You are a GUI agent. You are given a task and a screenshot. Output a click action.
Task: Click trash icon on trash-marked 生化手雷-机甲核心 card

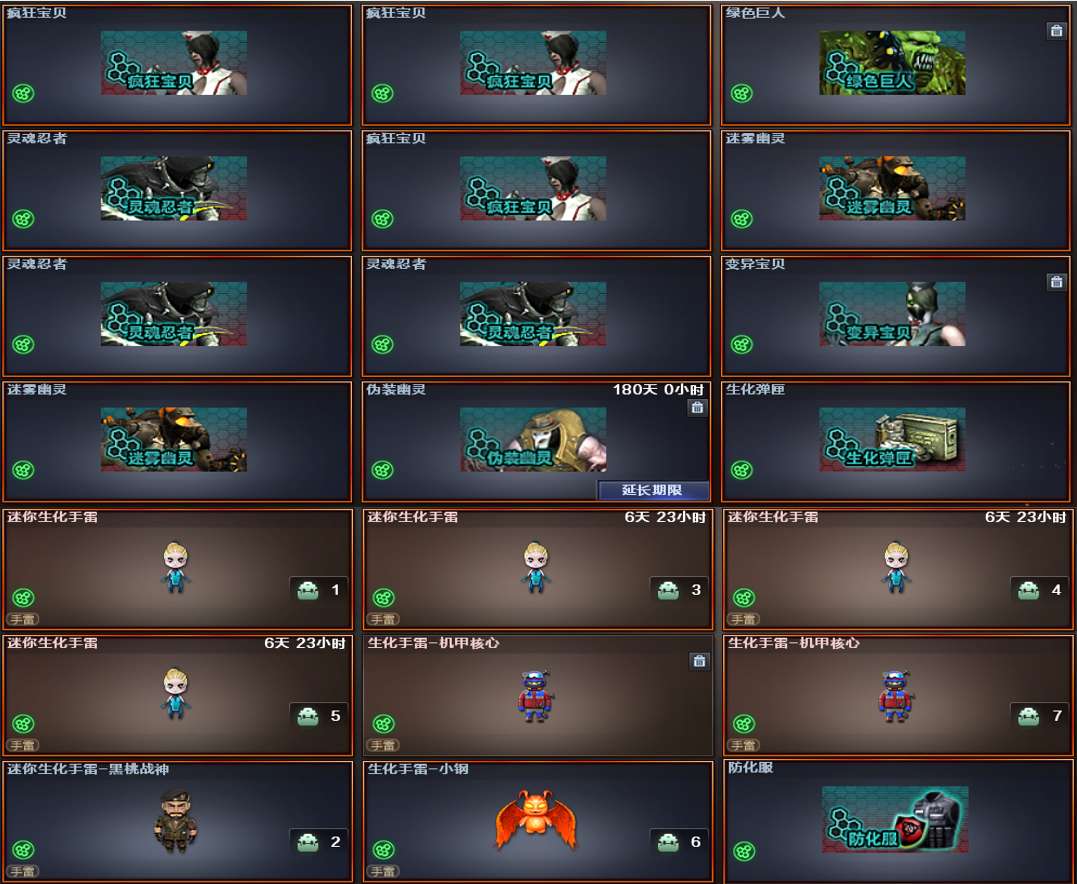[x=699, y=661]
